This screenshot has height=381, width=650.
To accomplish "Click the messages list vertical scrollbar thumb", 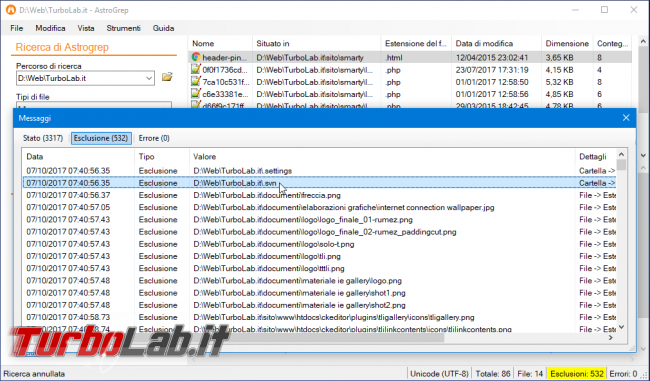I will tap(621, 165).
